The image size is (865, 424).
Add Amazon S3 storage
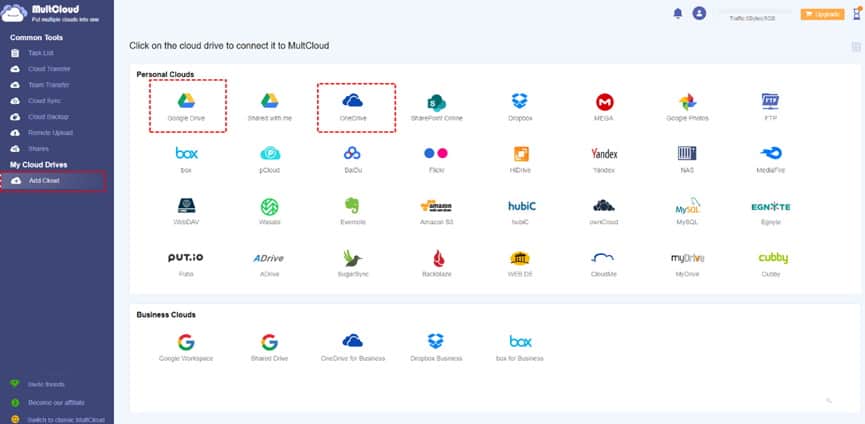[x=436, y=212]
